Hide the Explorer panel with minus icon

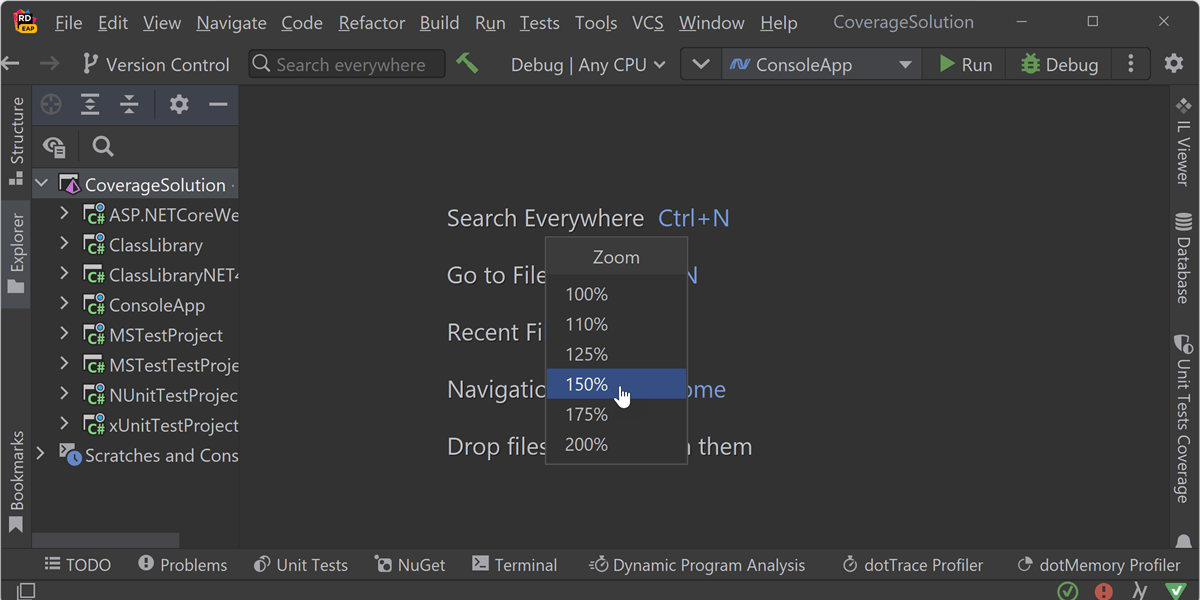[218, 105]
